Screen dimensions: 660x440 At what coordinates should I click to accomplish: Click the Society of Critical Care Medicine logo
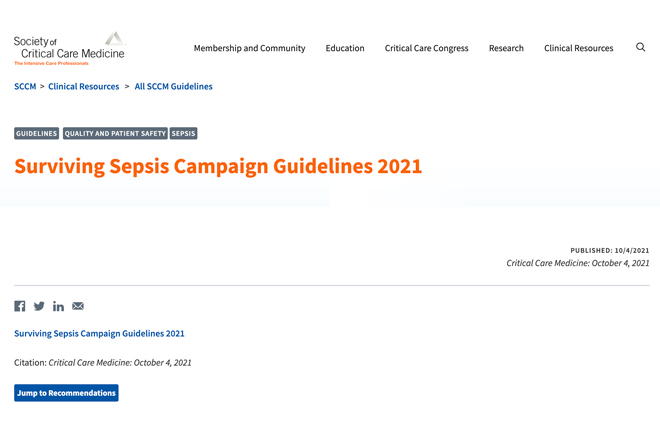(69, 49)
